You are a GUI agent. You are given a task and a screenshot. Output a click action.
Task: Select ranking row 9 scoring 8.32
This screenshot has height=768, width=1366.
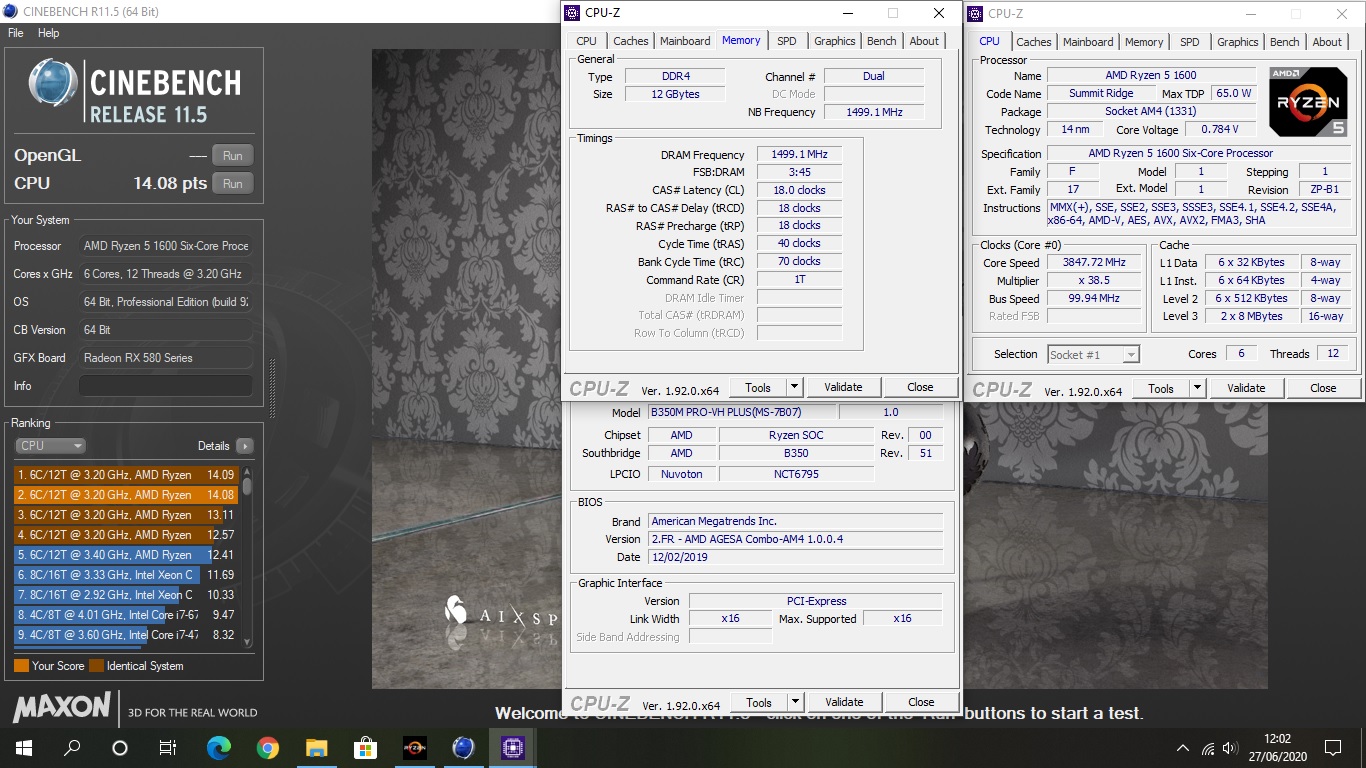tap(126, 635)
